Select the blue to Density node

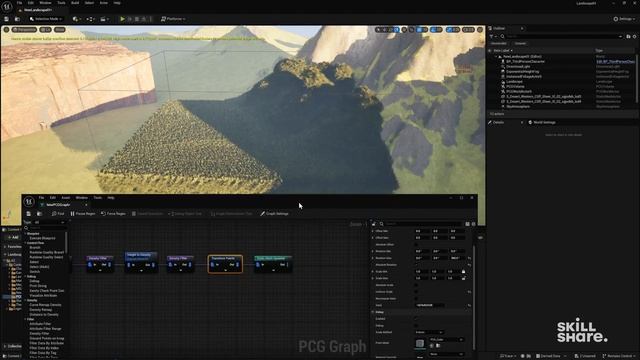141,262
